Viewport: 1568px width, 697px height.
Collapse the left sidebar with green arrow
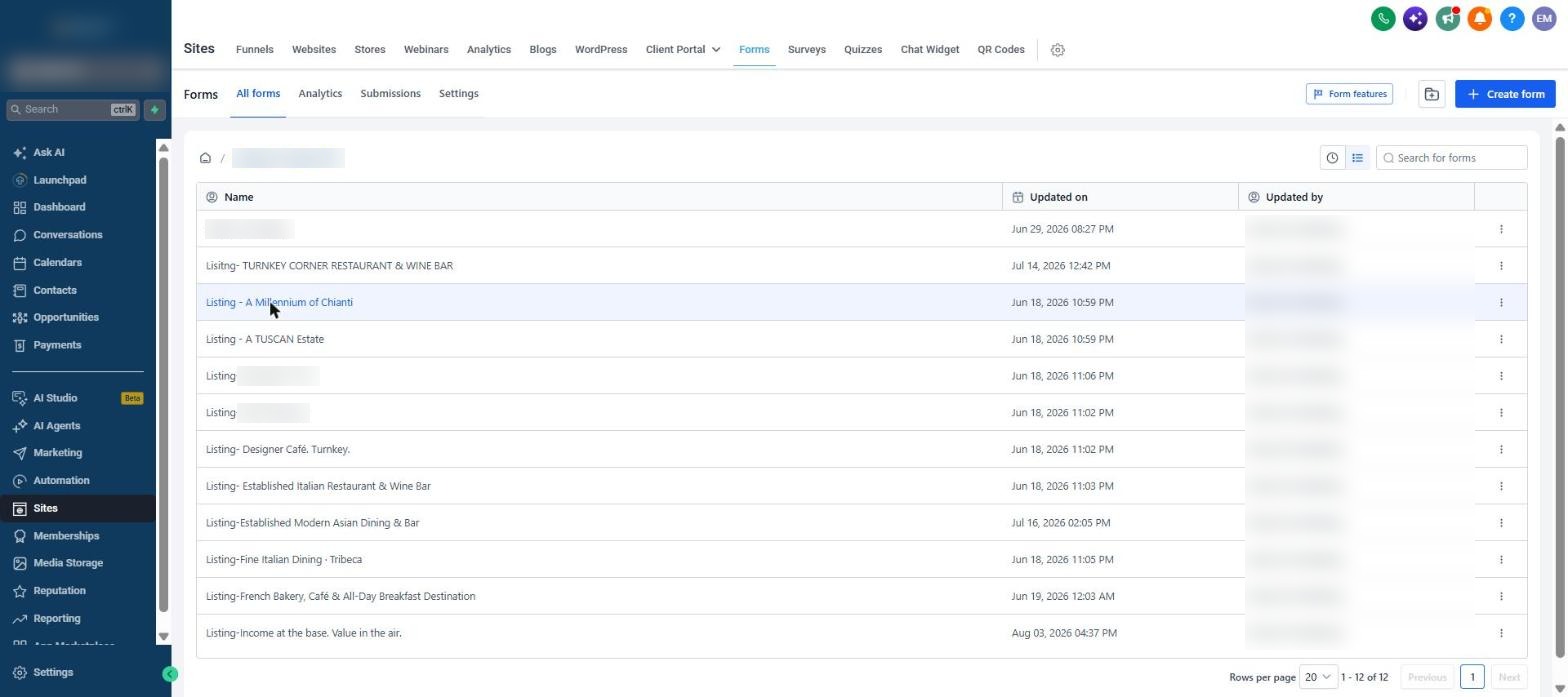point(170,674)
